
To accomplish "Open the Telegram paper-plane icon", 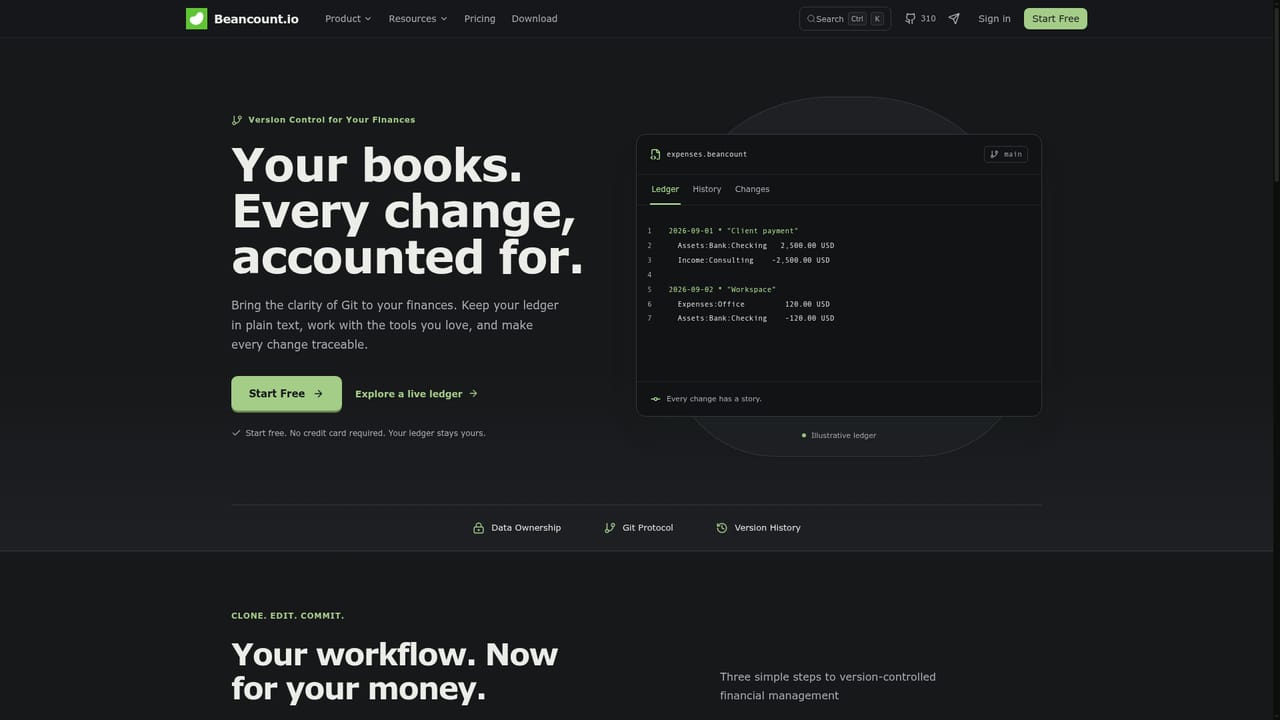I will (x=954, y=19).
